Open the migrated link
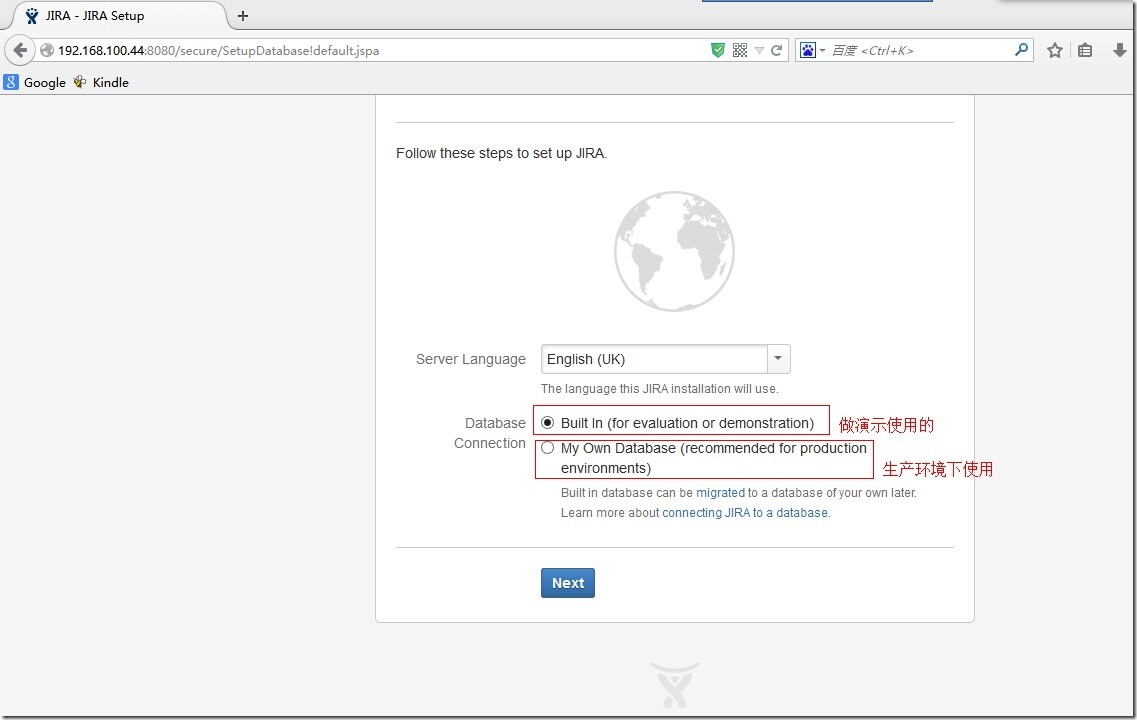The width and height of the screenshot is (1137, 720). click(x=720, y=493)
